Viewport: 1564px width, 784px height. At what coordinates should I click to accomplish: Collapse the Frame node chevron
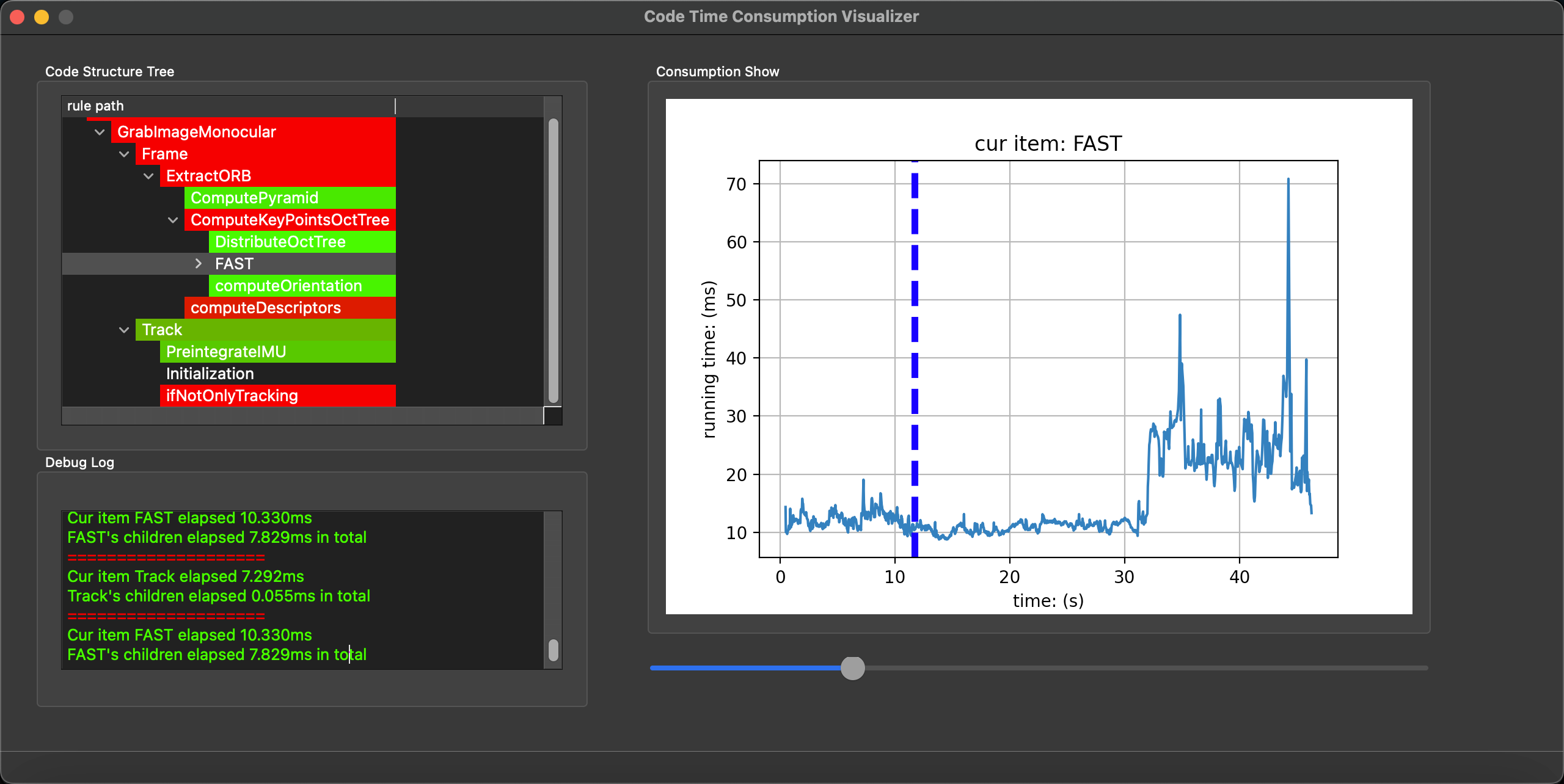coord(124,154)
